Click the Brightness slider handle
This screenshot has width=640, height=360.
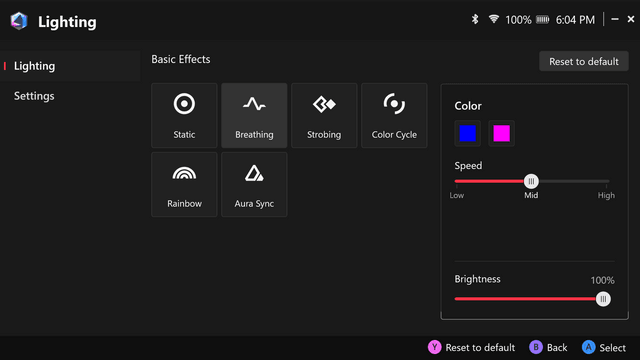pos(603,299)
